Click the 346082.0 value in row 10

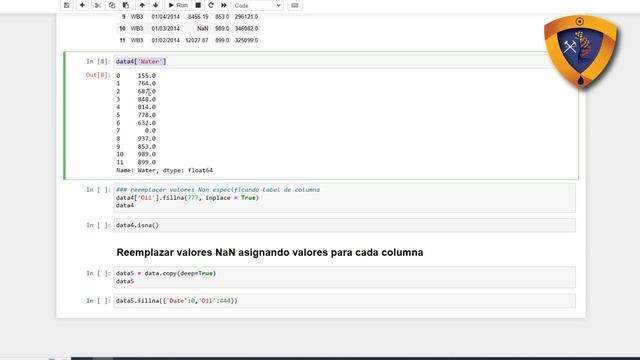[x=246, y=29]
